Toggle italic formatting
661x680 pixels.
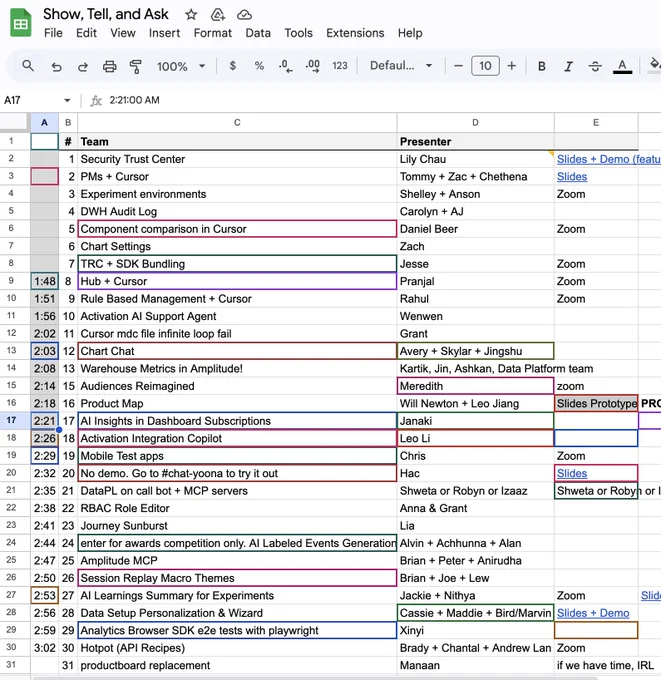pyautogui.click(x=568, y=66)
